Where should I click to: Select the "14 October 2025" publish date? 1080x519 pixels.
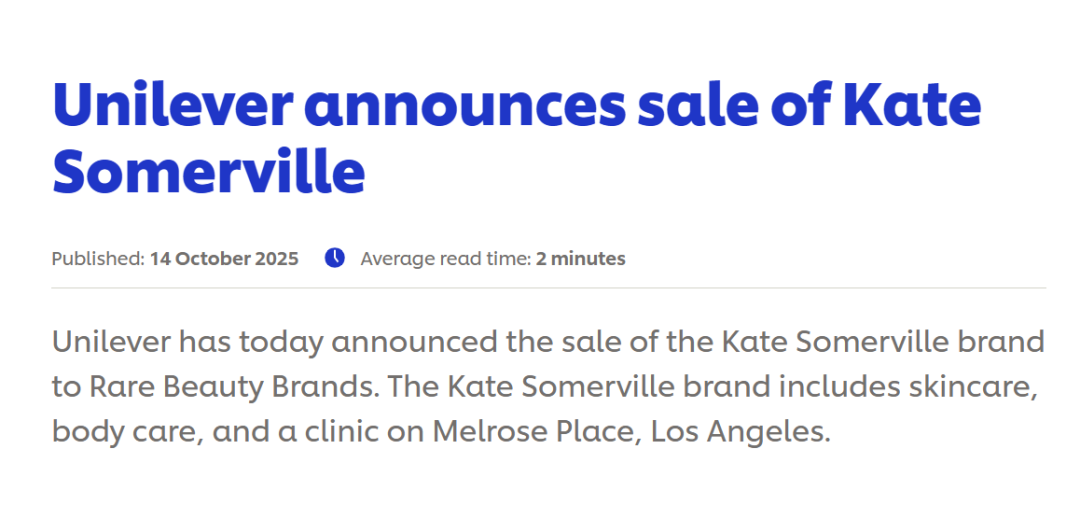pyautogui.click(x=224, y=259)
